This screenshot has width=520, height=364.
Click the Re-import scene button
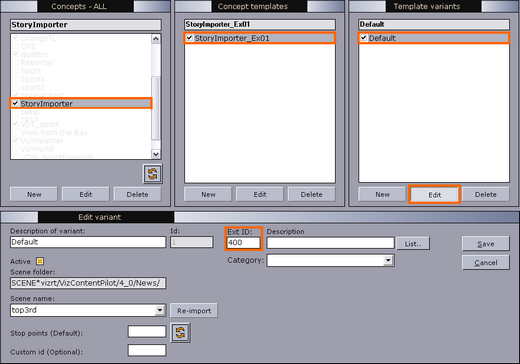pyautogui.click(x=194, y=311)
